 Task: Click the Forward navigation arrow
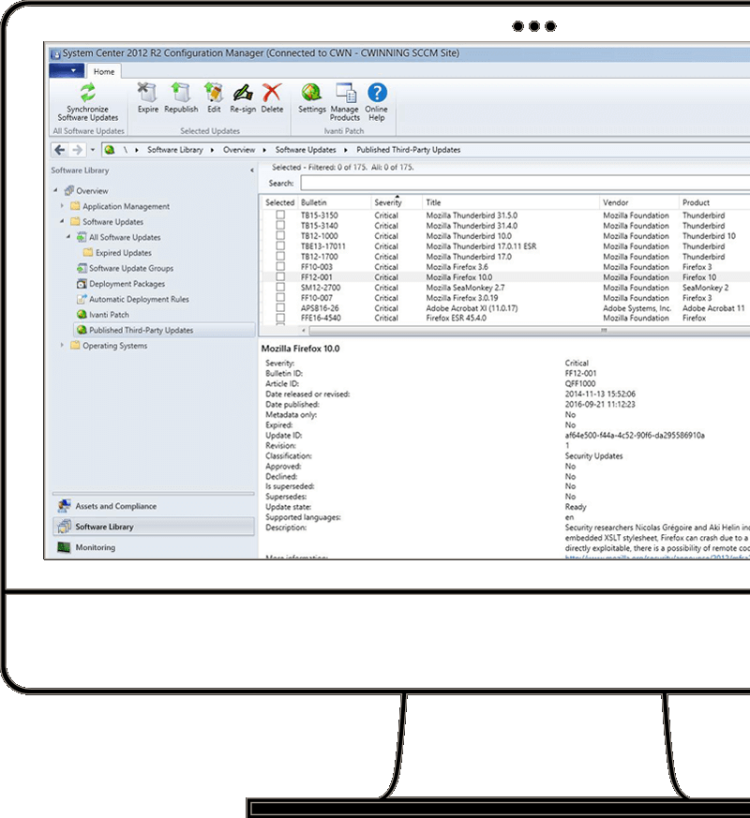click(x=77, y=150)
